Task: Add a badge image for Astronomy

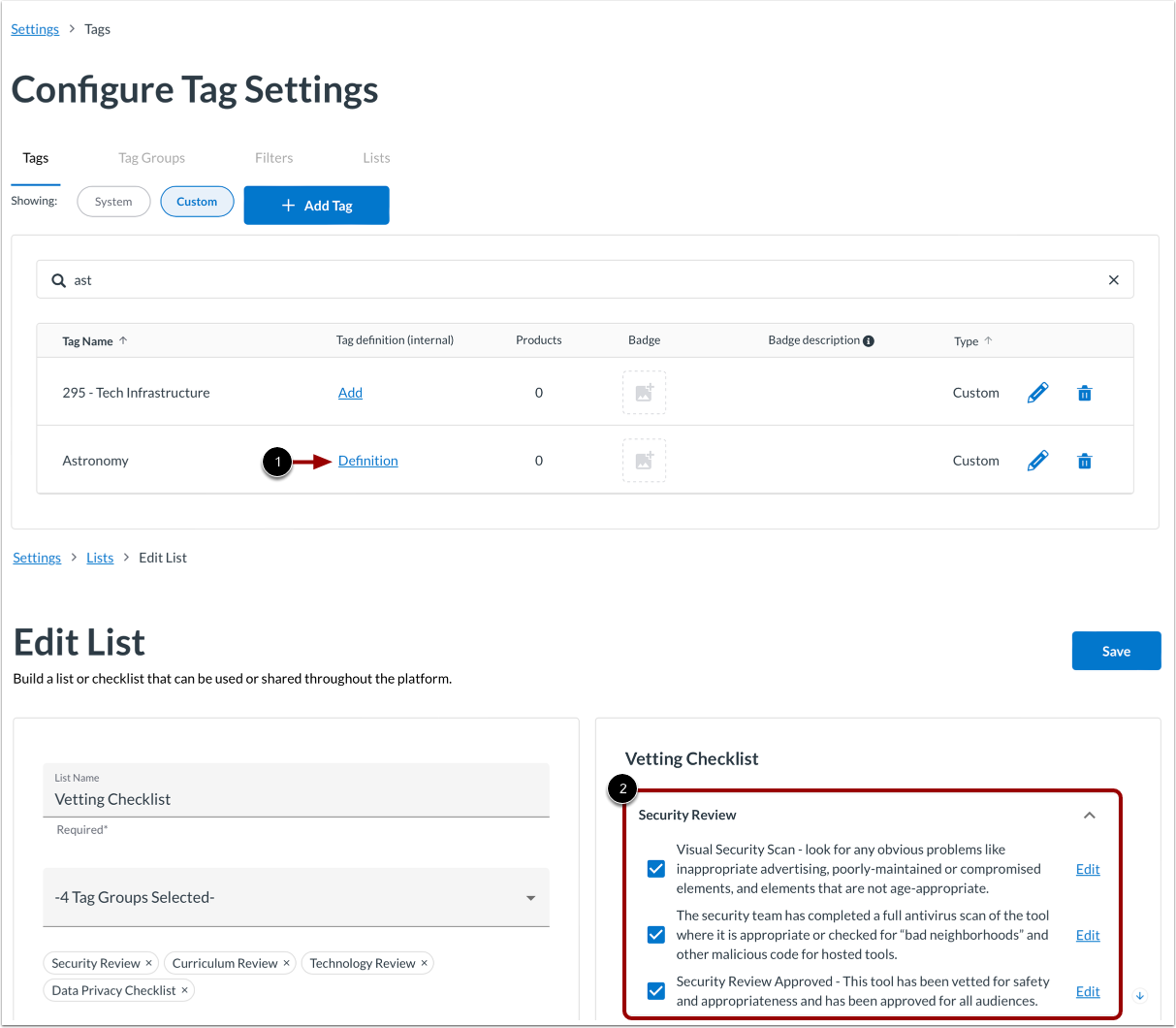Action: pos(644,461)
